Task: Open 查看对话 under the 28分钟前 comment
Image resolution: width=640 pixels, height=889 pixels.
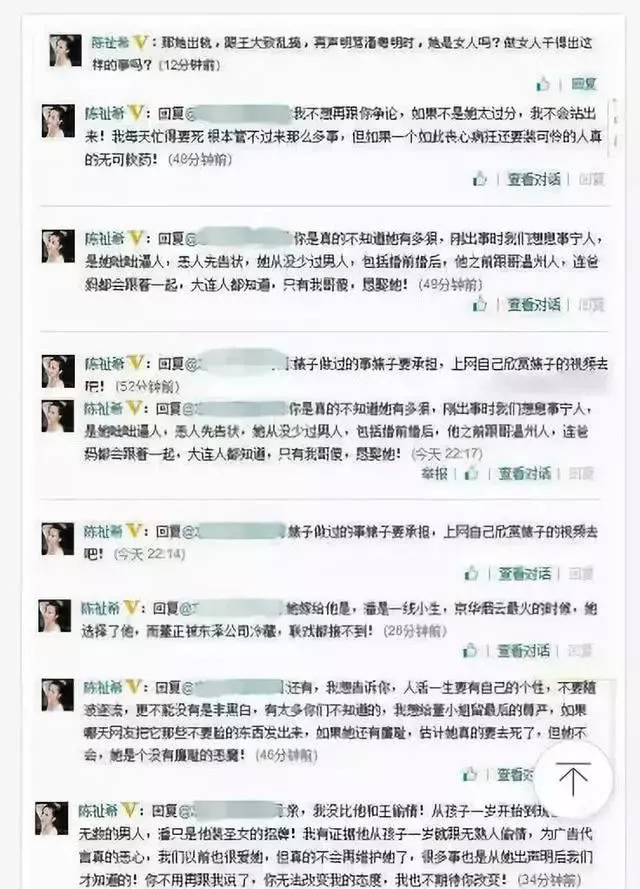Action: coord(523,650)
